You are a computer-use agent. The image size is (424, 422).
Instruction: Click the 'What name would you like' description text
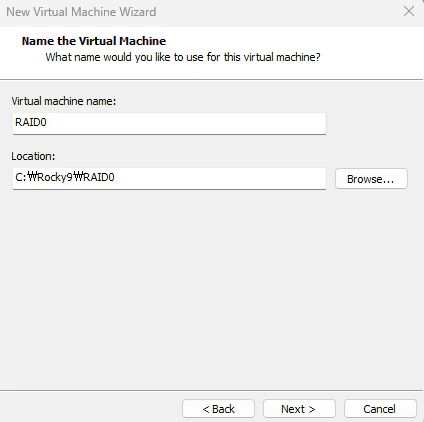[x=183, y=57]
